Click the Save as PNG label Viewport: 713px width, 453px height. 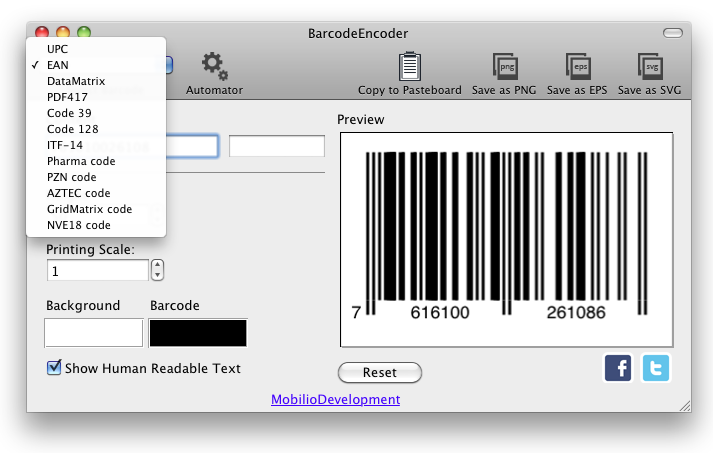point(504,90)
